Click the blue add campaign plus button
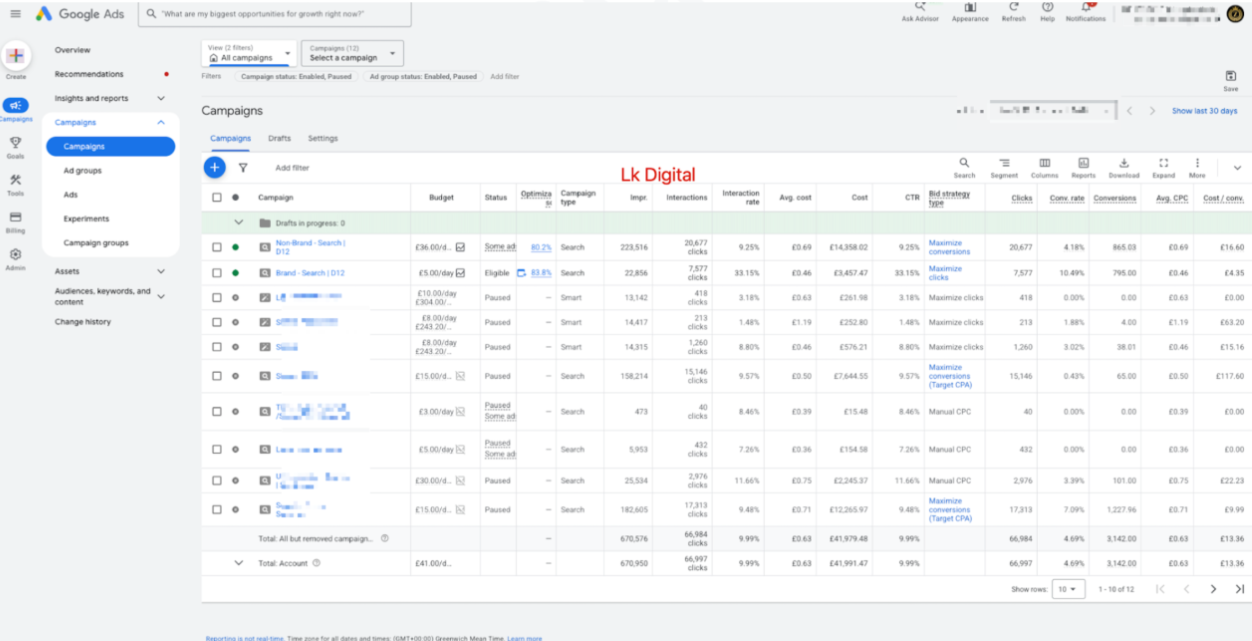The width and height of the screenshot is (1252, 641). click(x=214, y=168)
